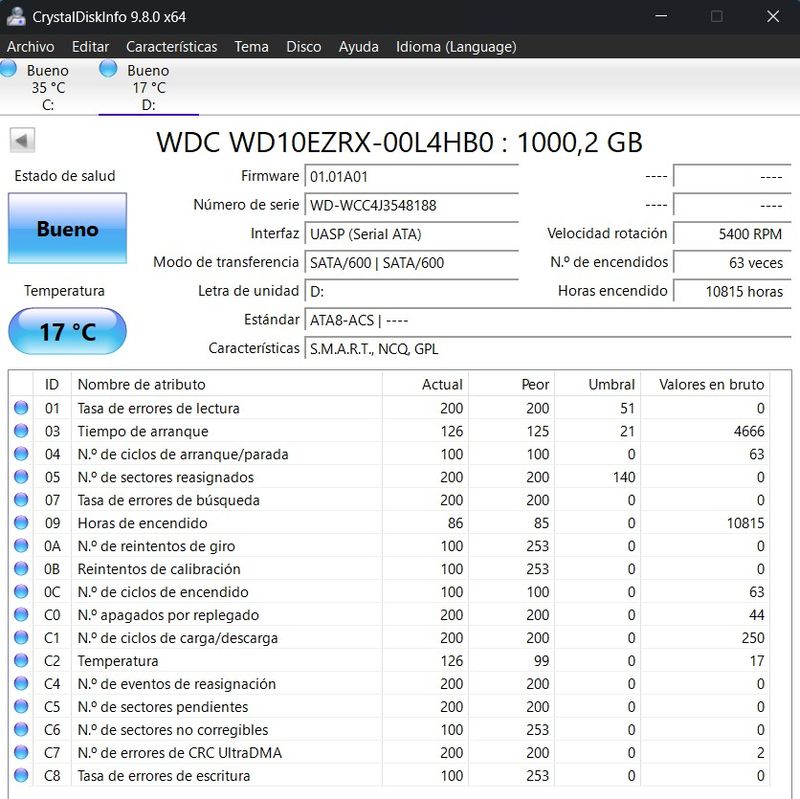The width and height of the screenshot is (800, 799).
Task: Click status icon of Horas de encendido row
Action: [x=21, y=522]
